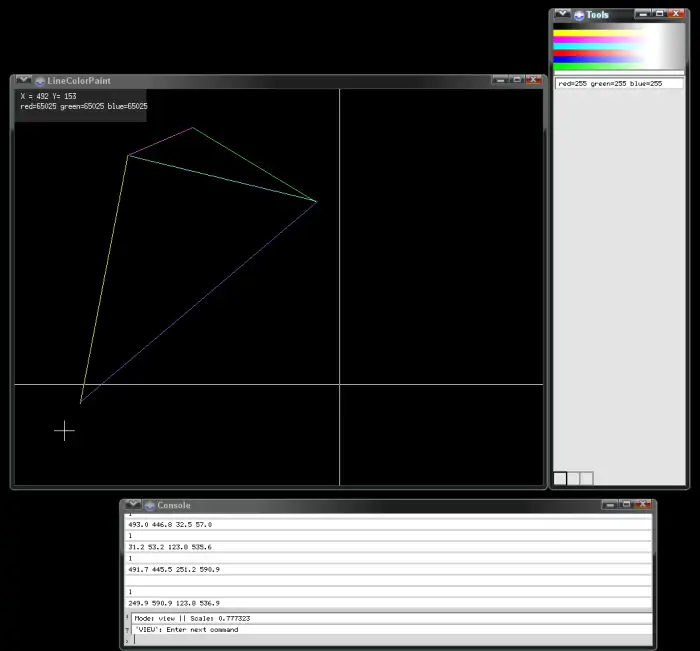700x651 pixels.
Task: Focus the Console command input field
Action: tap(392, 640)
